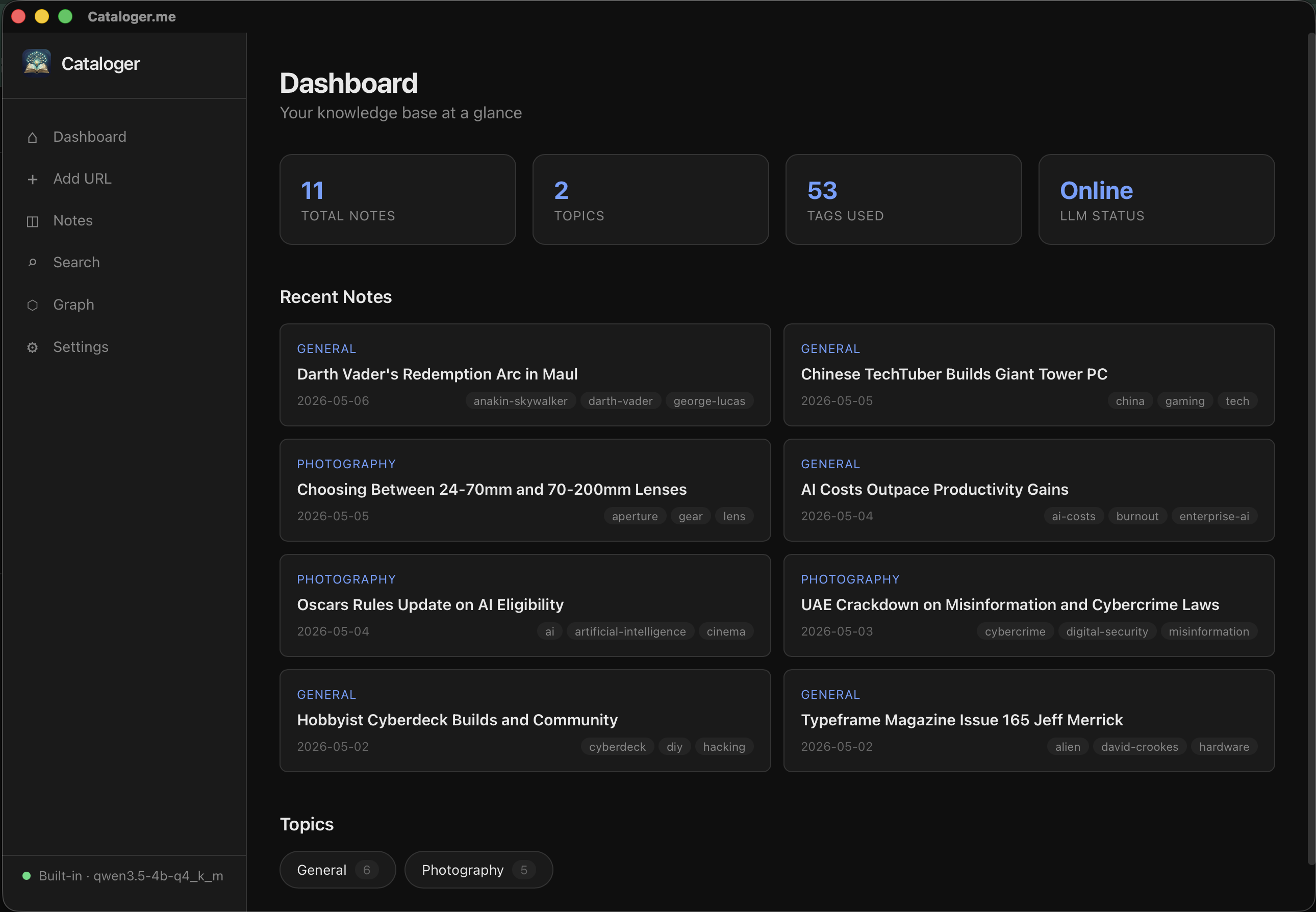
Task: Click the david-crookes tag
Action: pos(1140,747)
